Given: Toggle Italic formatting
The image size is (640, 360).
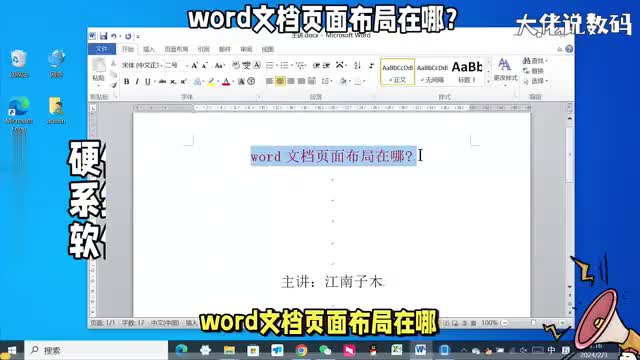Looking at the screenshot, I should [x=137, y=82].
